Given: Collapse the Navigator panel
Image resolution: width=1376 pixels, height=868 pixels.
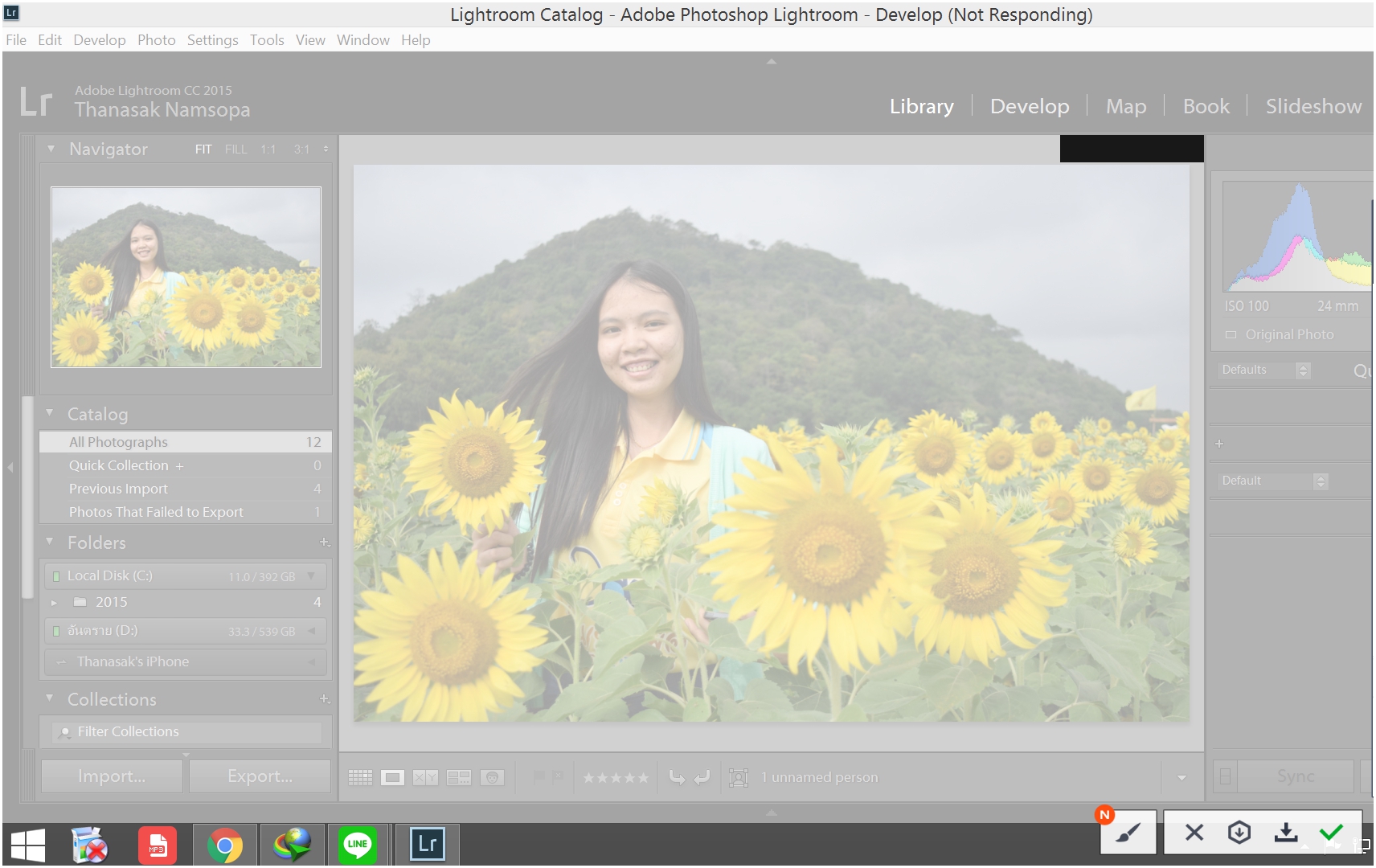Looking at the screenshot, I should [51, 149].
